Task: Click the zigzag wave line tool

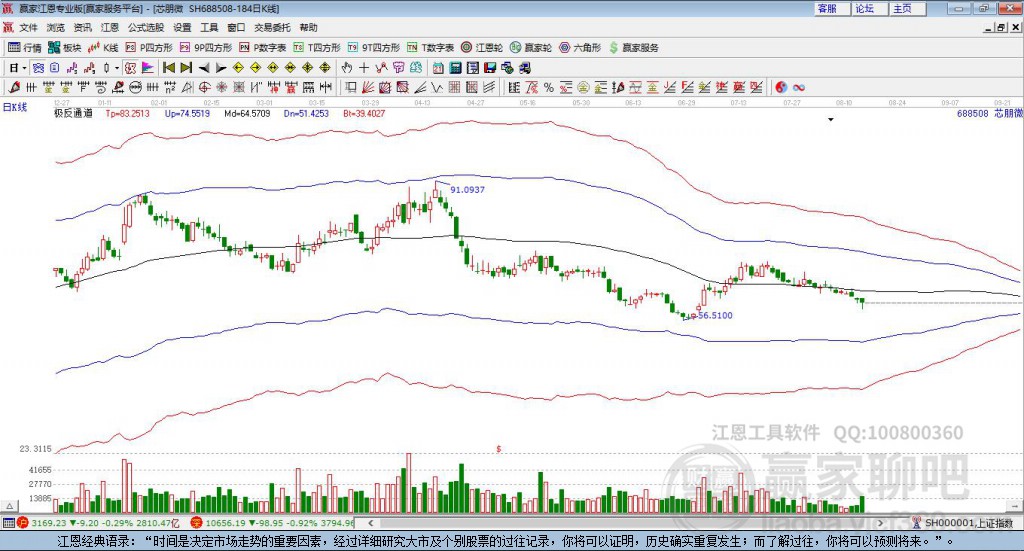Action: (436, 87)
